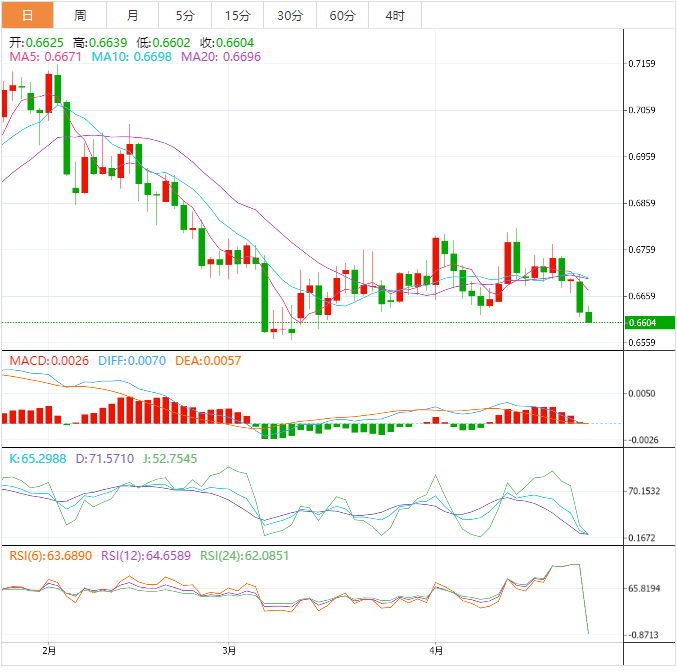The width and height of the screenshot is (677, 672).
Task: Click the DIFF:0.0070 label
Action: [x=132, y=361]
